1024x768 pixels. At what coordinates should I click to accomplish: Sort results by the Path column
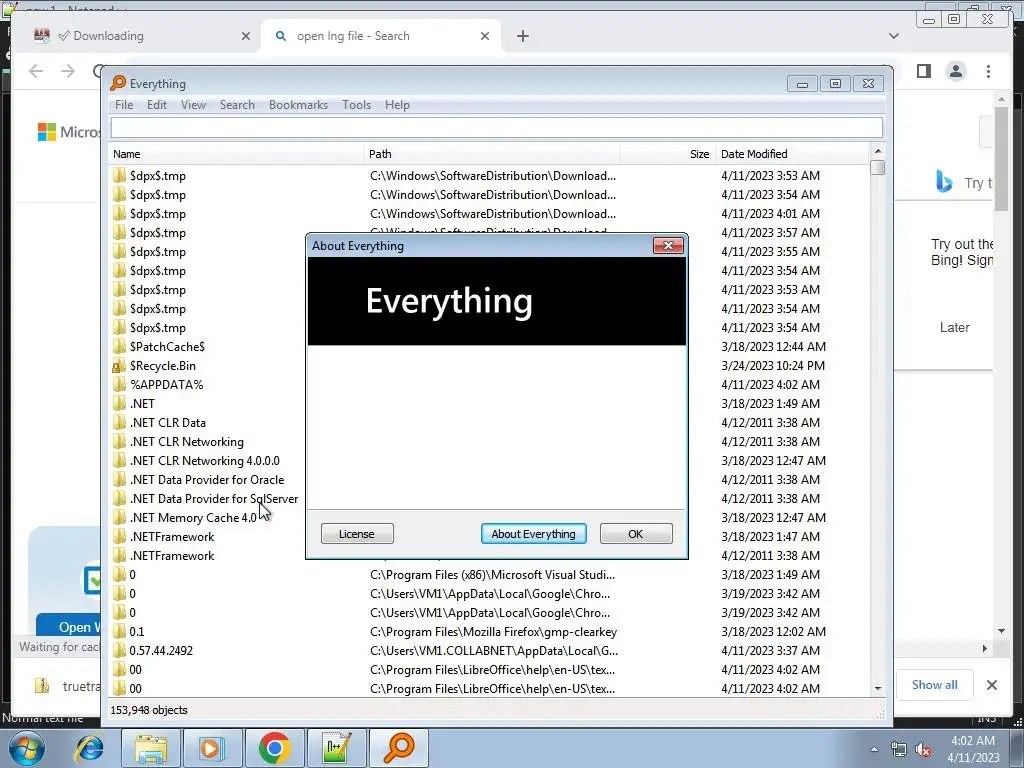492,154
